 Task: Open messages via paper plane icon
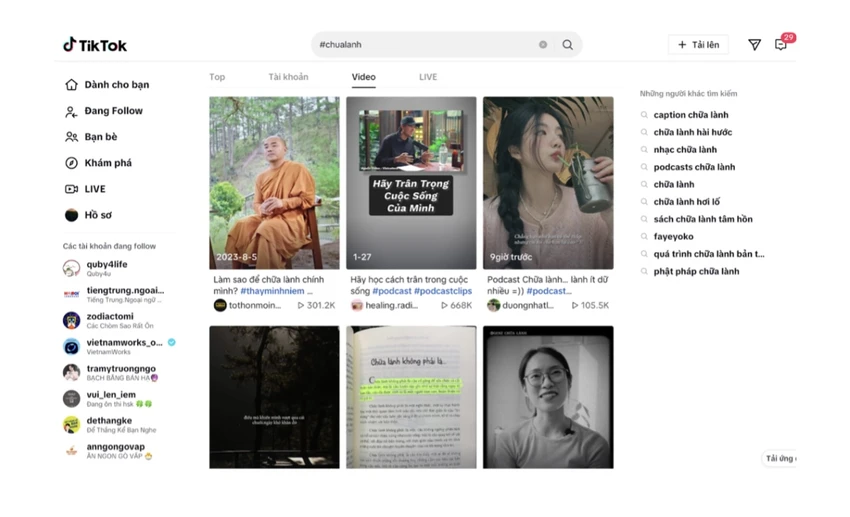click(x=754, y=44)
